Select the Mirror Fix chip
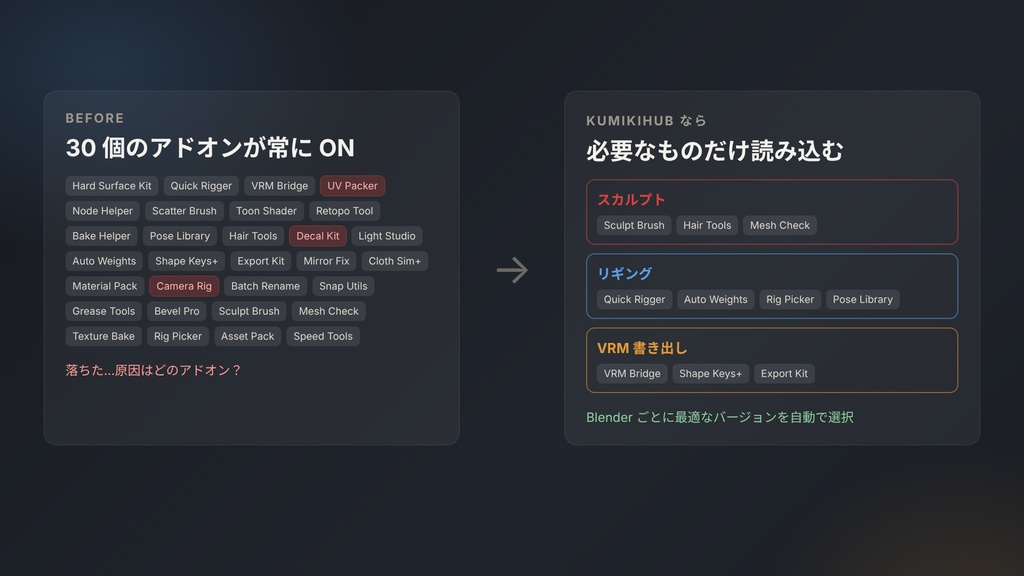 pos(326,261)
